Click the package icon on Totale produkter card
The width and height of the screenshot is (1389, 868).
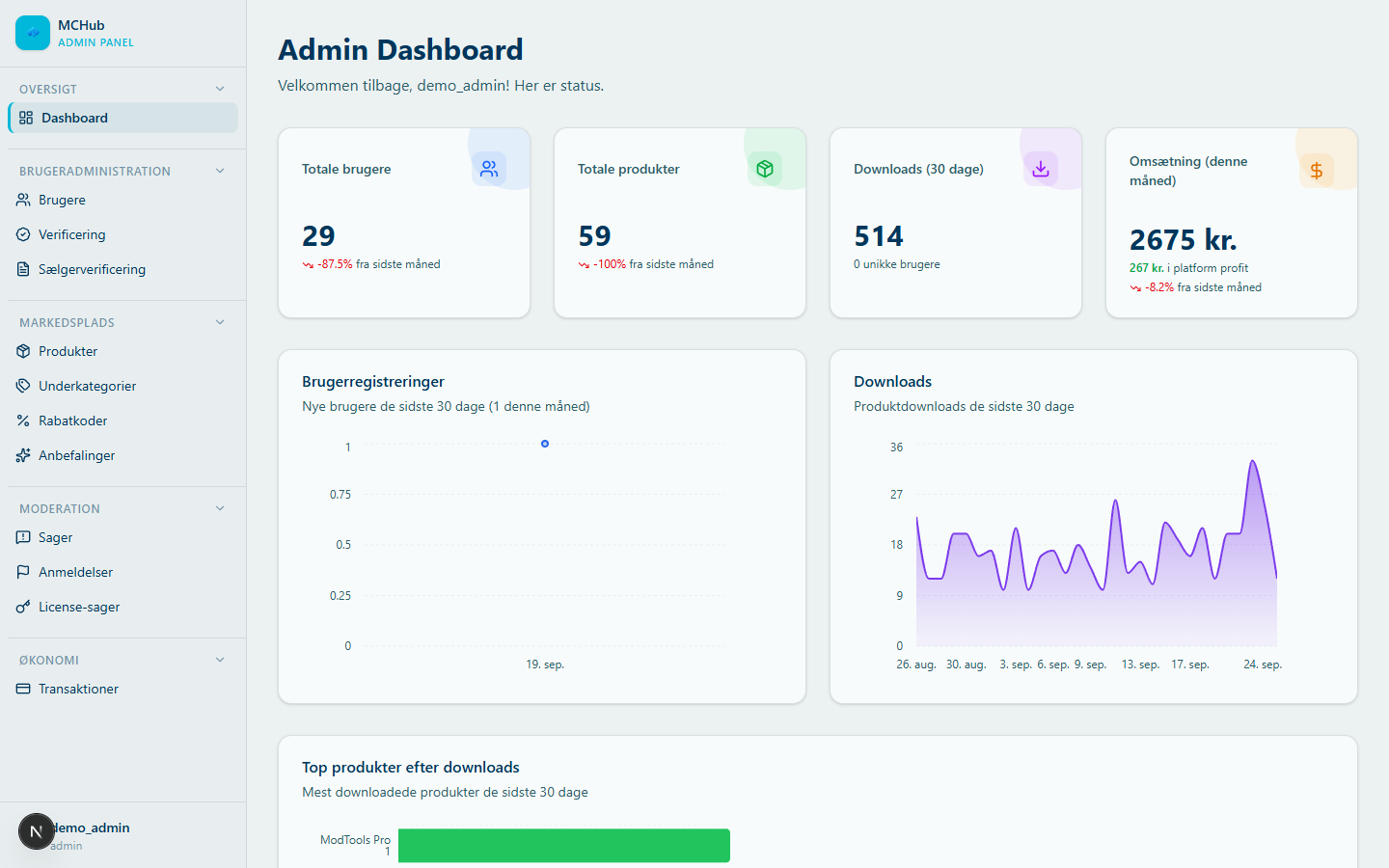click(x=765, y=169)
